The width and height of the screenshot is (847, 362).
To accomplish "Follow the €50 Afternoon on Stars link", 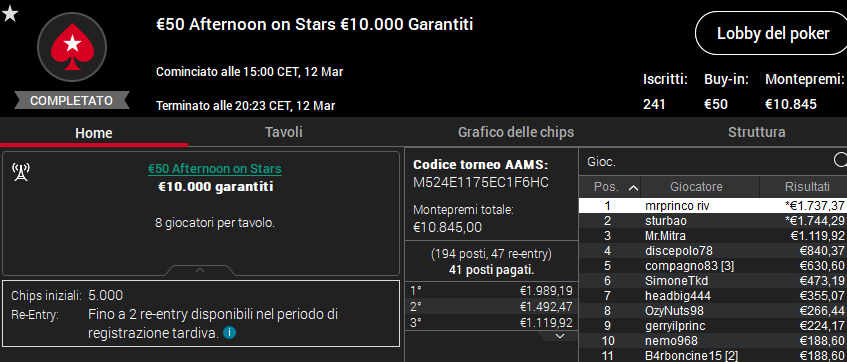I will [214, 169].
